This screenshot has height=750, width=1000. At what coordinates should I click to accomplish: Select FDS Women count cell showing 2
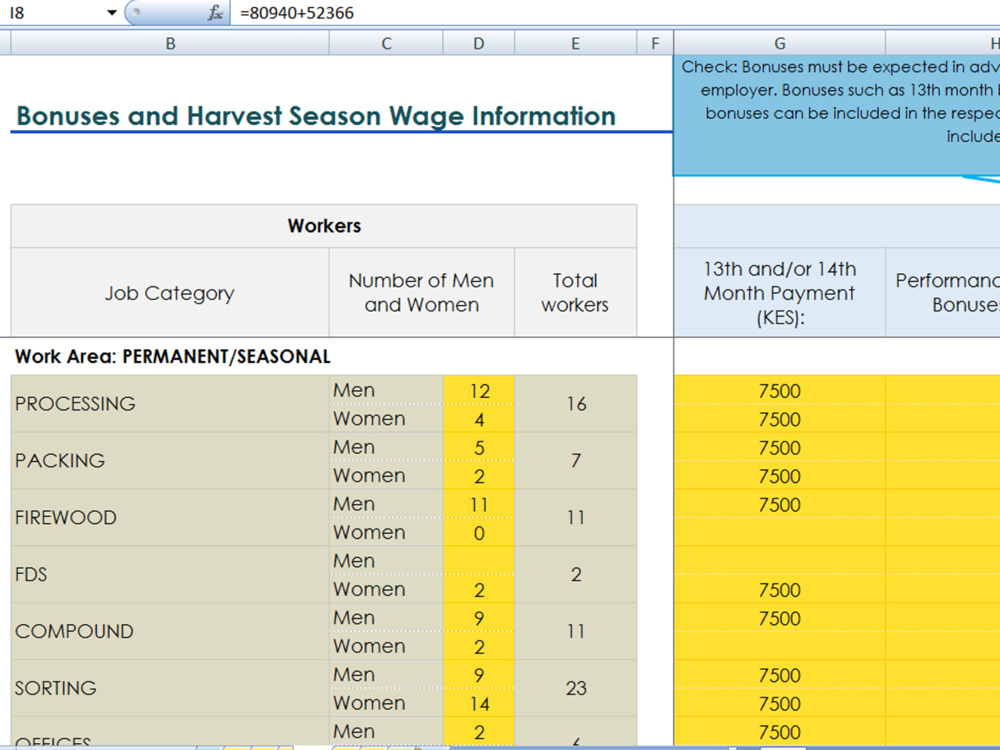click(x=479, y=589)
